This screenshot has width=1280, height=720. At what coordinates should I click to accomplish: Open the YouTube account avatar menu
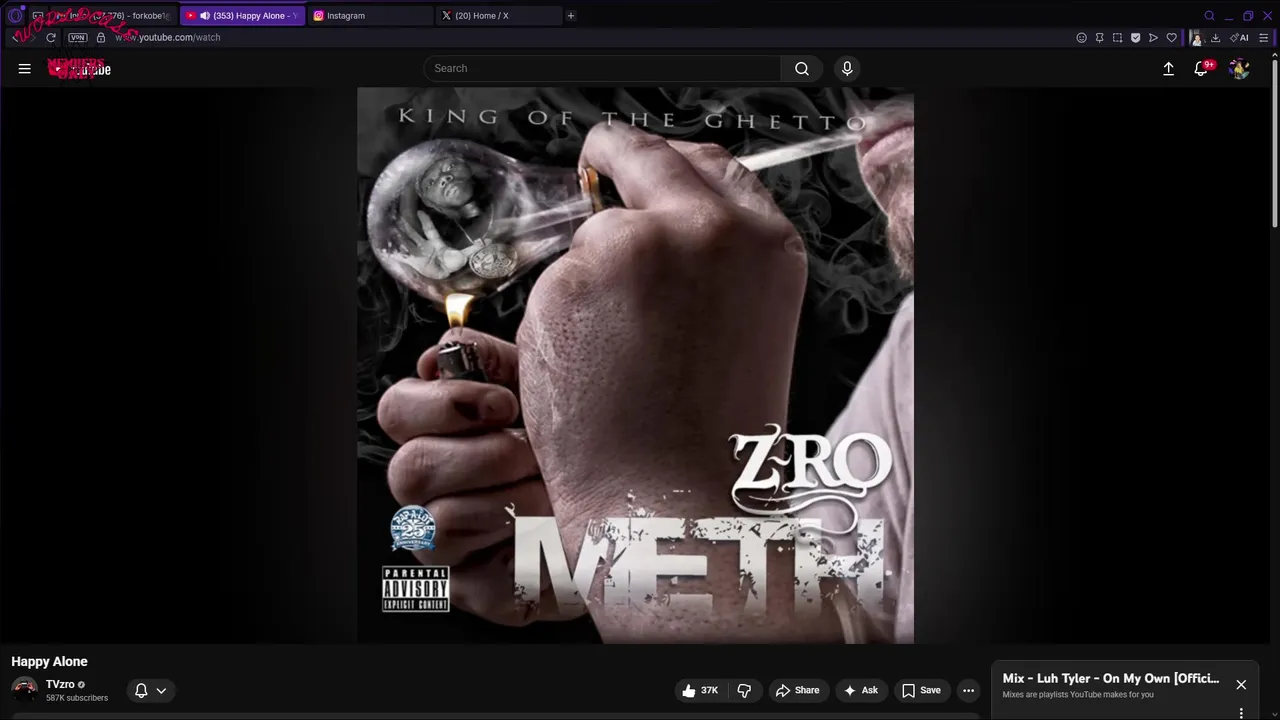pyautogui.click(x=1239, y=69)
